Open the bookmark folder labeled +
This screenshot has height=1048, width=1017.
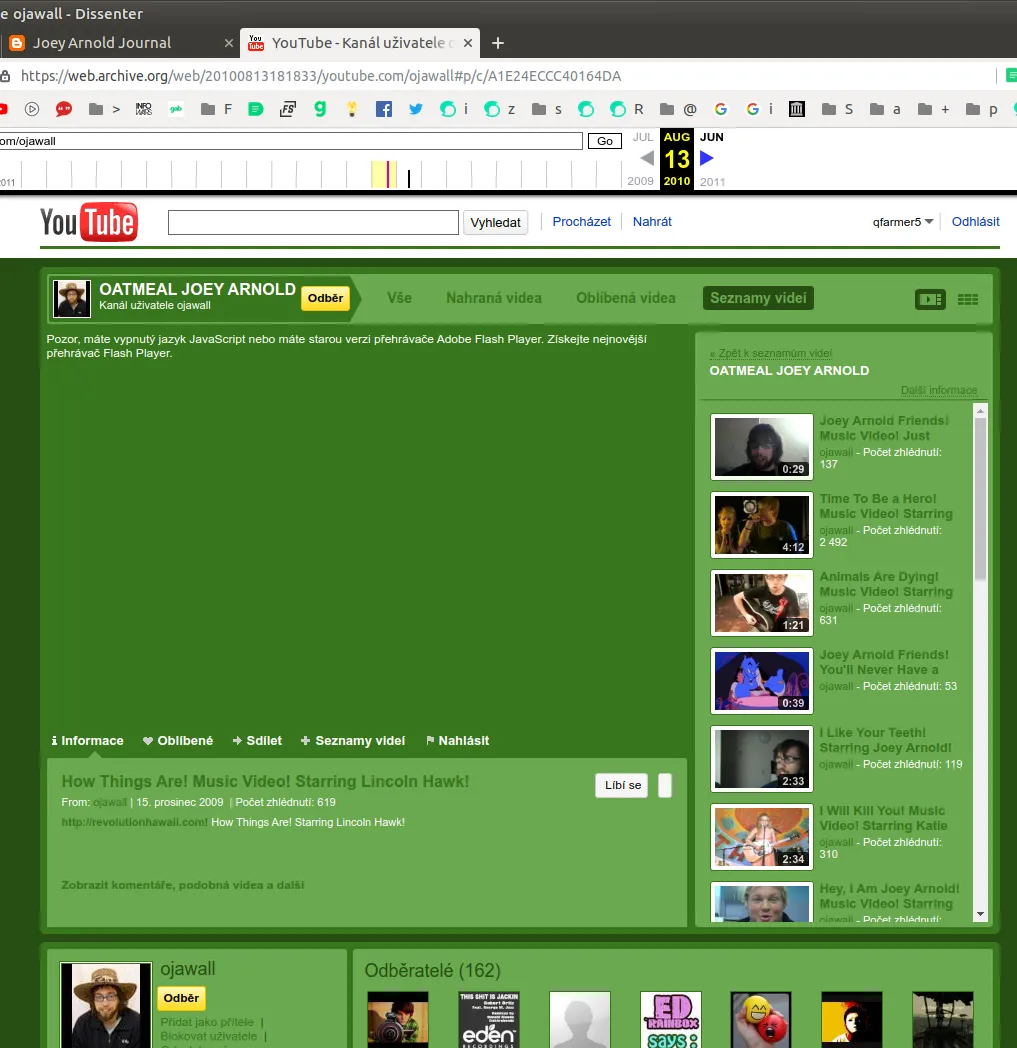pyautogui.click(x=933, y=109)
